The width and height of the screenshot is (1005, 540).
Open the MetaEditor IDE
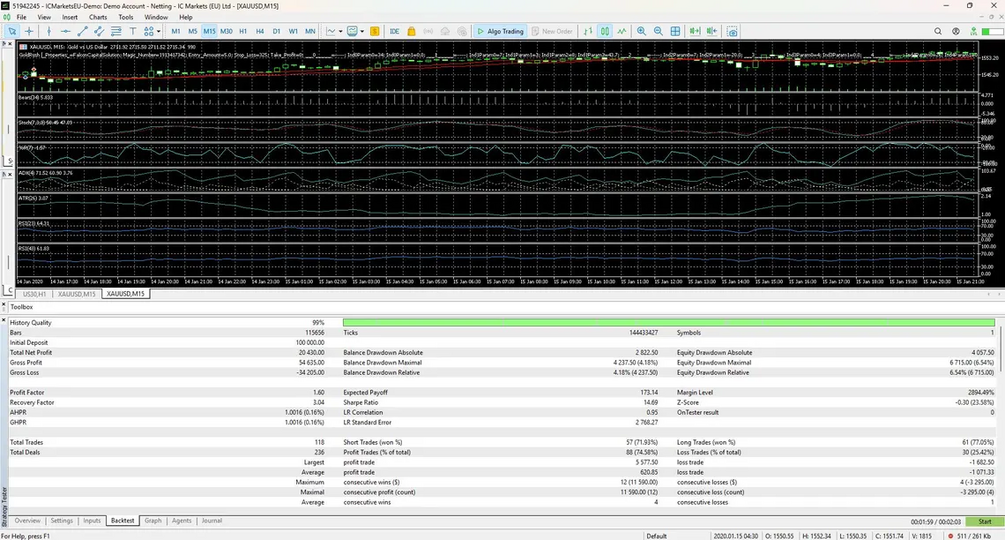(394, 31)
